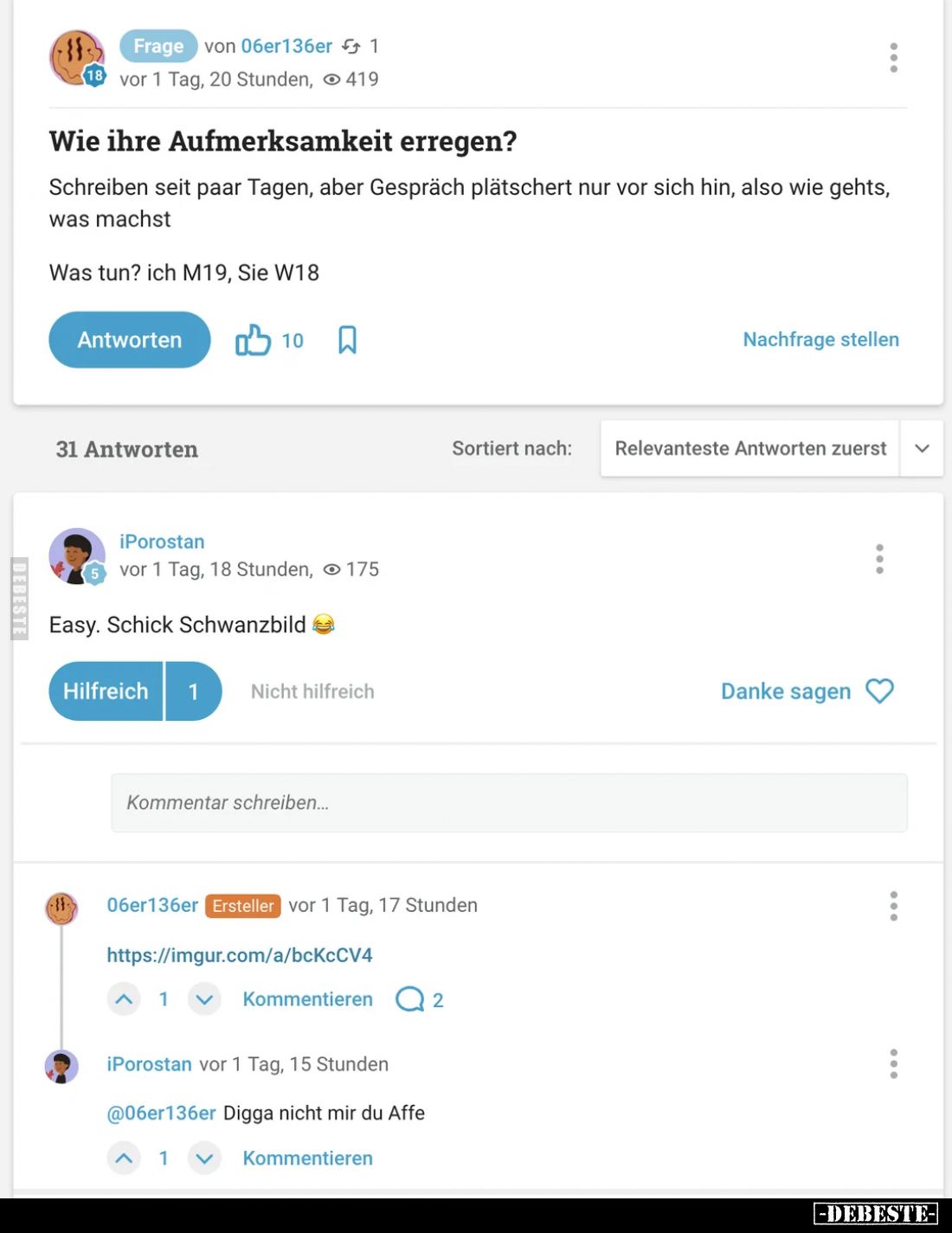The width and height of the screenshot is (952, 1233).
Task: Upvote 06er136er's imgur comment
Action: tap(124, 999)
